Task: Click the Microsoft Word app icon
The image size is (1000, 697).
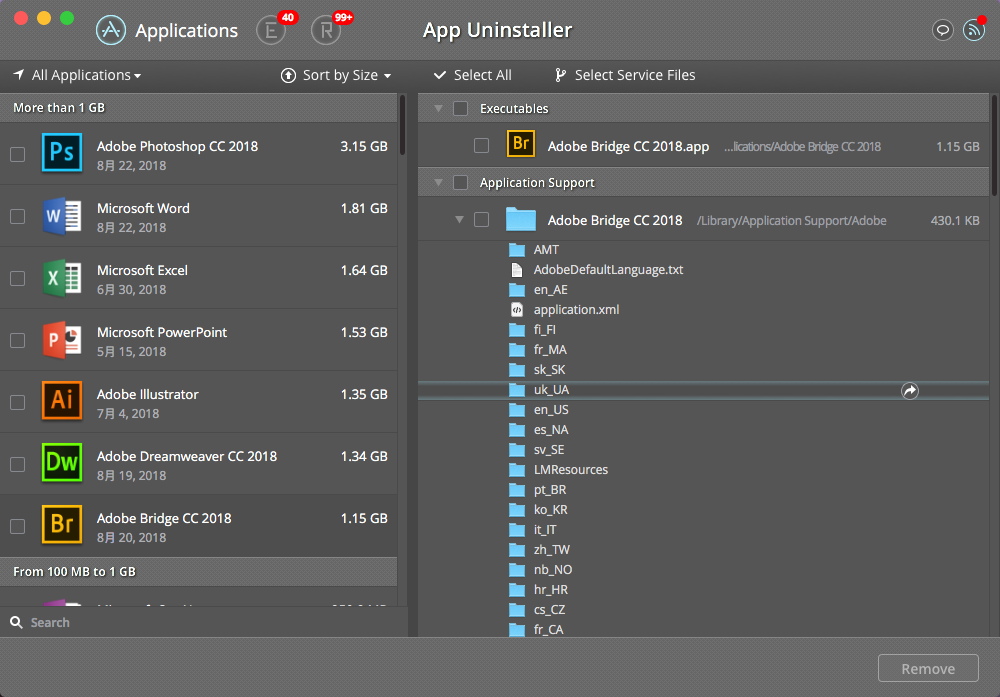Action: (x=62, y=216)
